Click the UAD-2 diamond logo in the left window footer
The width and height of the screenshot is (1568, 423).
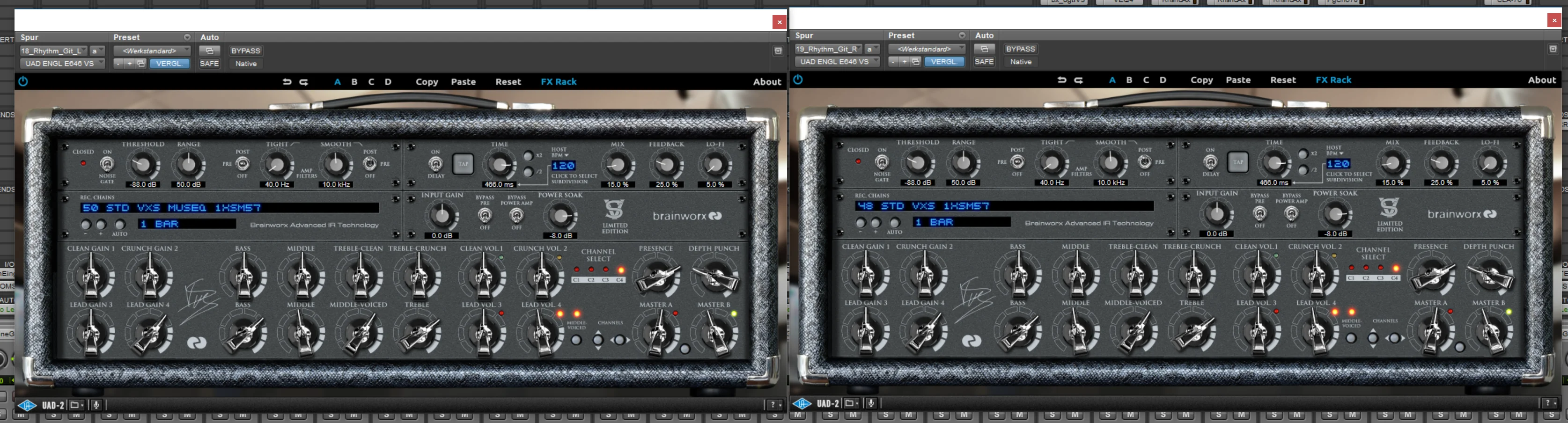[x=27, y=405]
